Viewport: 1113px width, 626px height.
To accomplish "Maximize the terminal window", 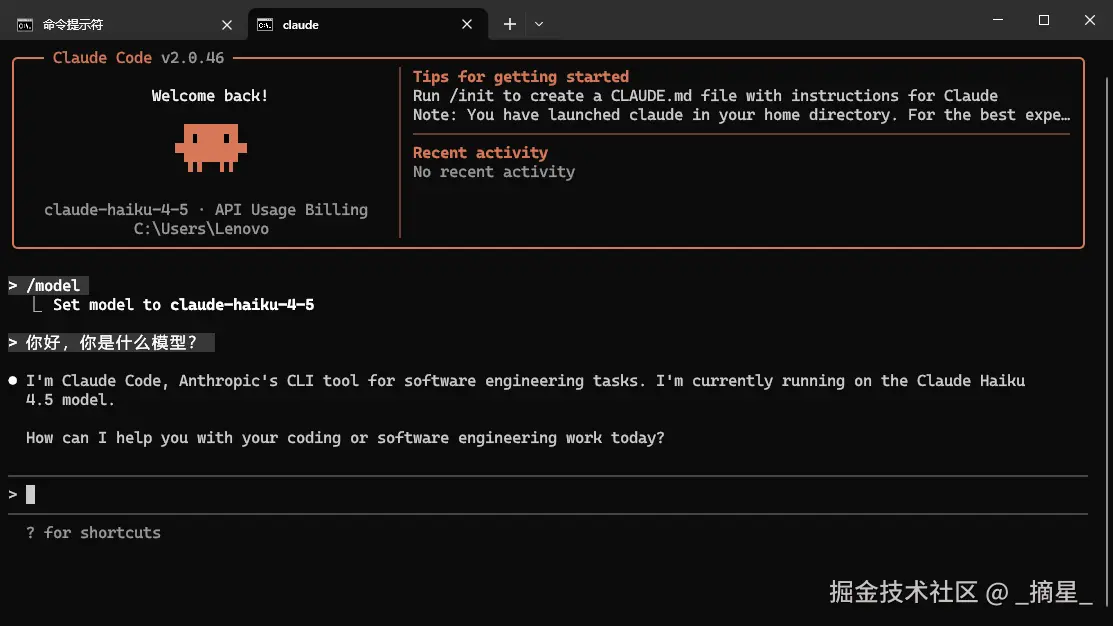I will pyautogui.click(x=1044, y=20).
